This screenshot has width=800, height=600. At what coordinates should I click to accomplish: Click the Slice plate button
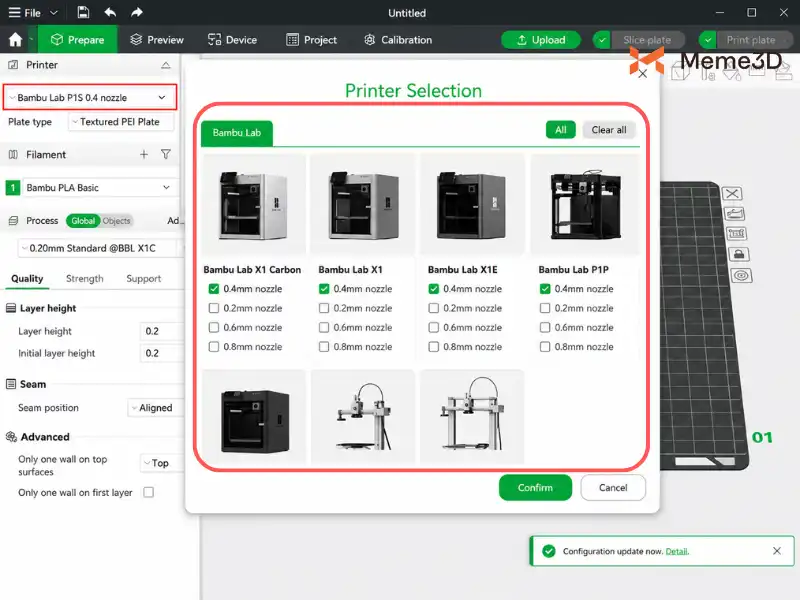tap(647, 40)
